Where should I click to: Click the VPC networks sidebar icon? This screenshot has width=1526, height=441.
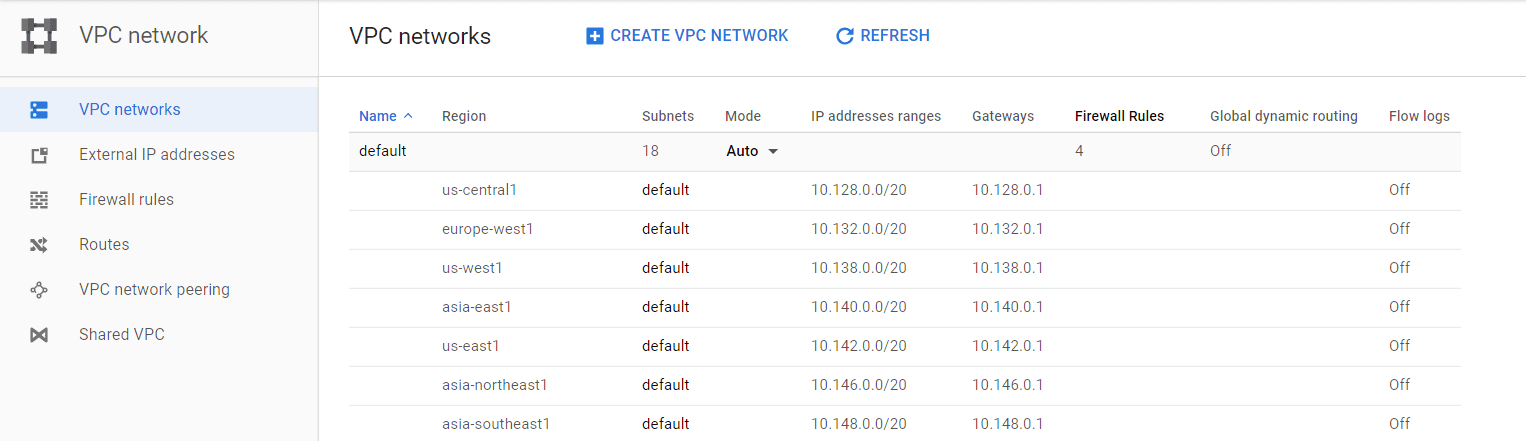(39, 110)
